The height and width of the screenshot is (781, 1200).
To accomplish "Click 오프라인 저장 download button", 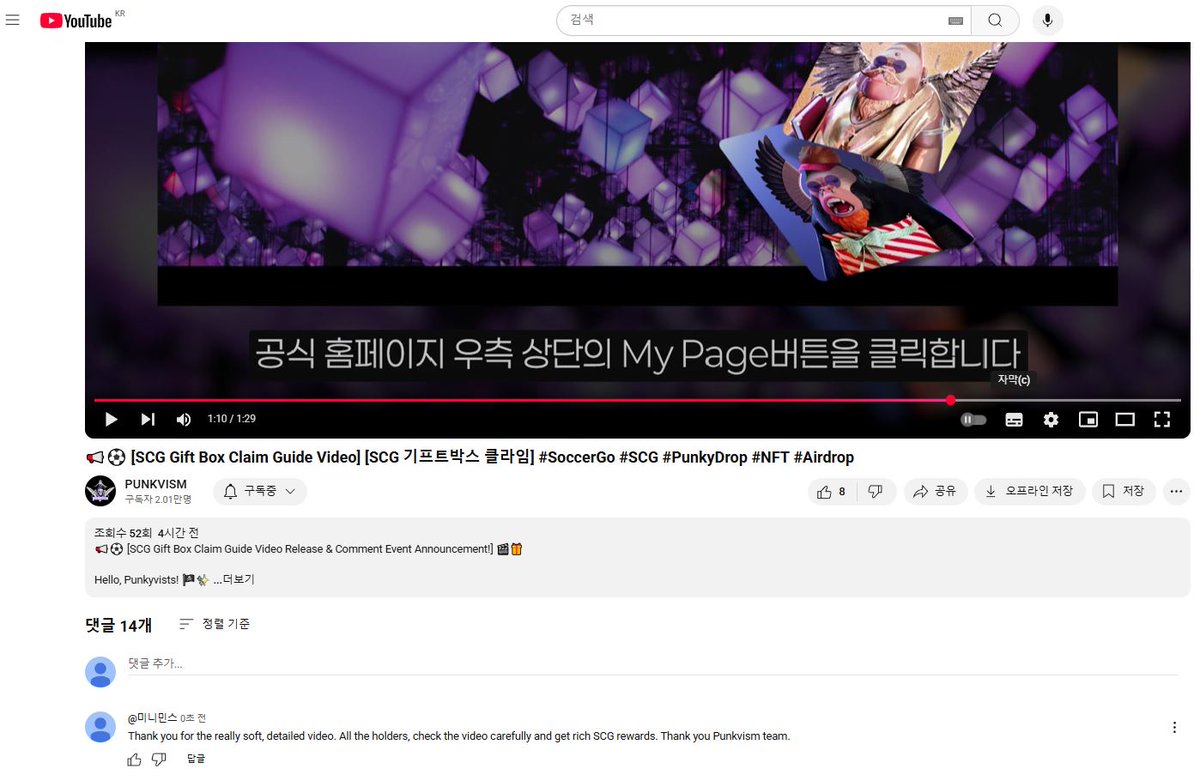I will (1030, 491).
